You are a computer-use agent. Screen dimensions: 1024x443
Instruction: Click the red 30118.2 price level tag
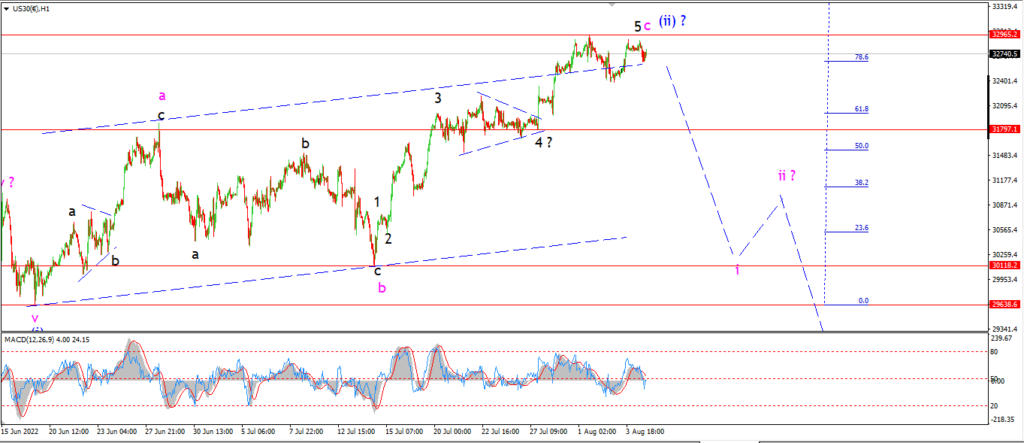click(1004, 266)
